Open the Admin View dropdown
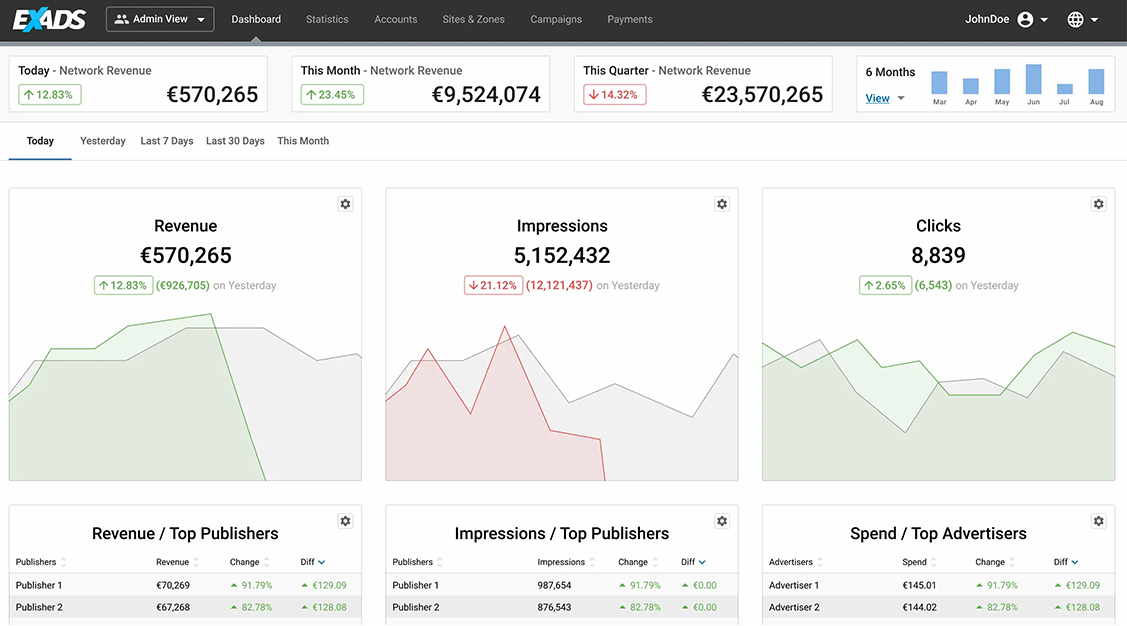Screen dimensions: 1127x626 click(160, 18)
